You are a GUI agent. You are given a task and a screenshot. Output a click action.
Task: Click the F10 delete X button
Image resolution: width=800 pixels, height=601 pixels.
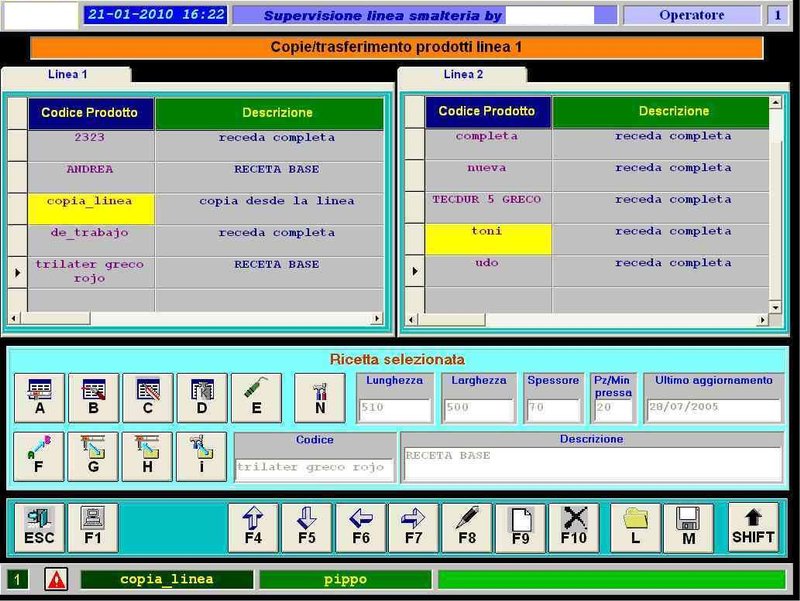click(574, 528)
